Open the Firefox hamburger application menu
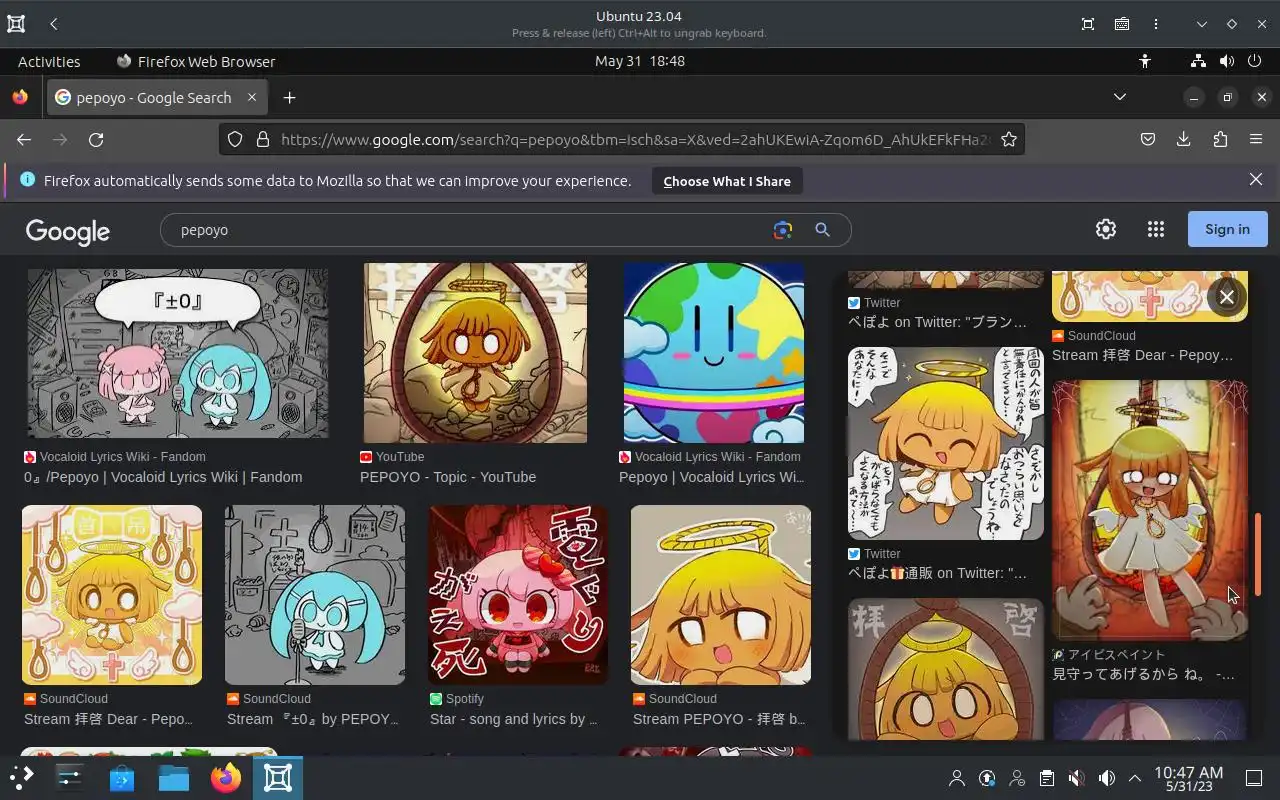Viewport: 1280px width, 800px height. pyautogui.click(x=1256, y=140)
